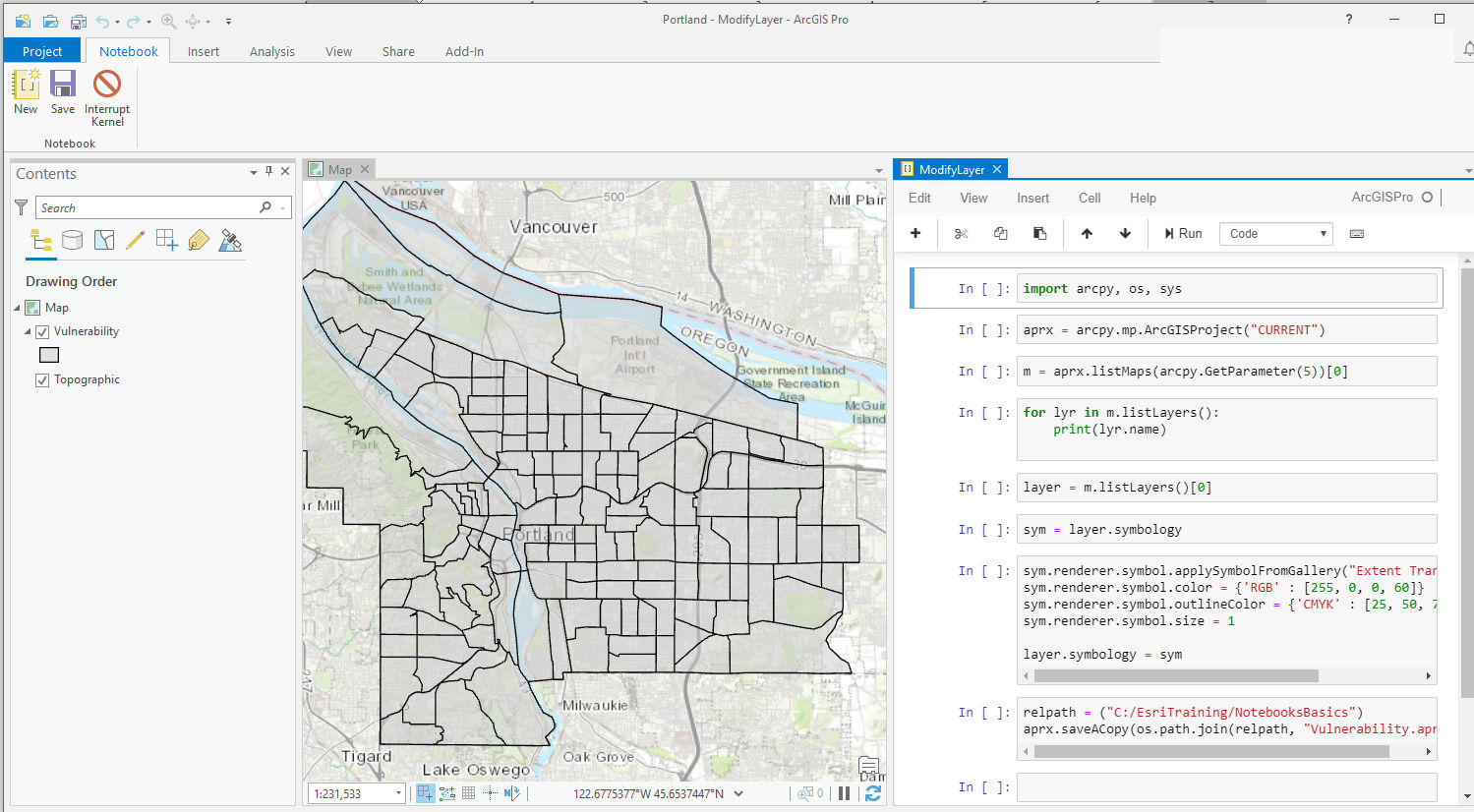Open the Analysis ribbon tab
Screen dimensions: 1474x812
(271, 51)
